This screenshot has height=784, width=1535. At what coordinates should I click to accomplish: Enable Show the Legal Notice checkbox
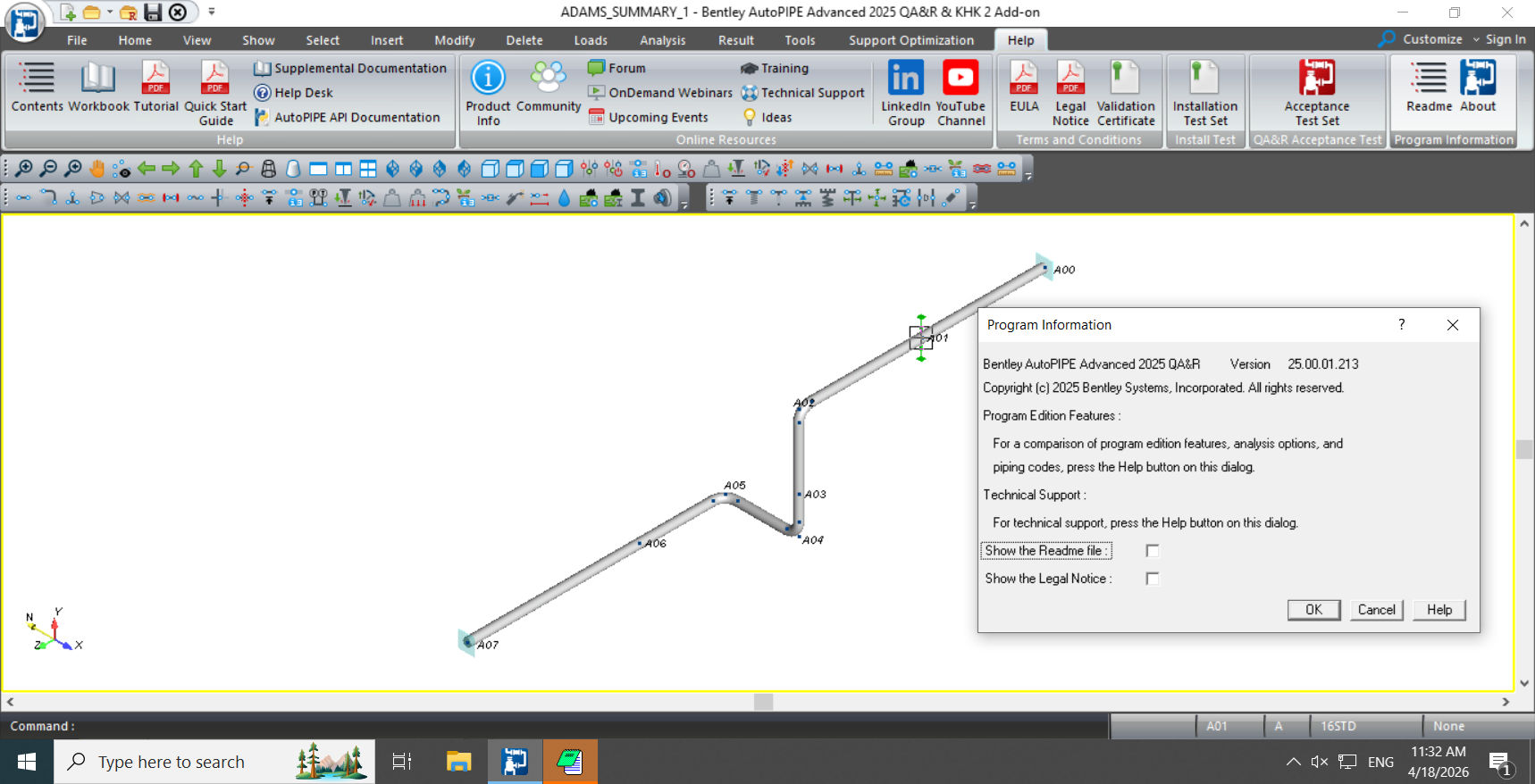[1153, 579]
